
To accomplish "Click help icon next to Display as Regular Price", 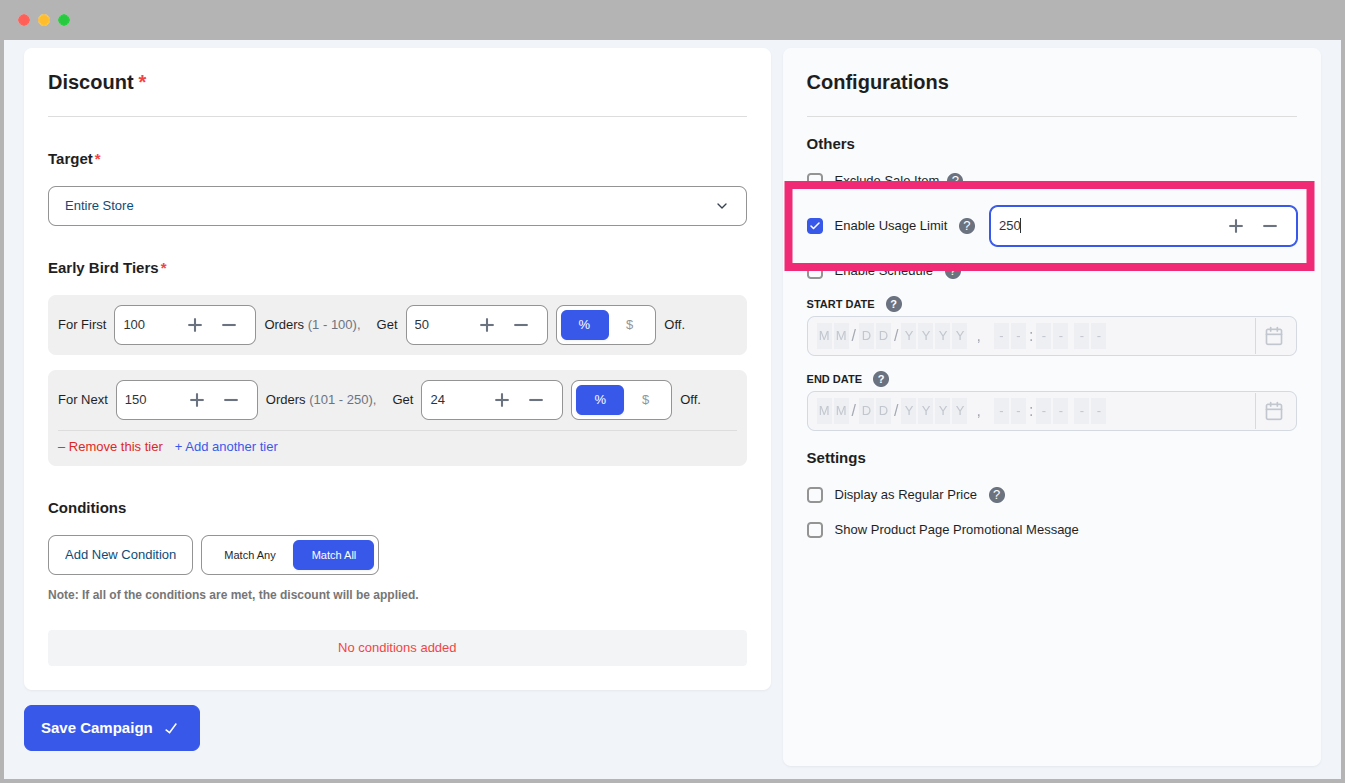I will click(x=997, y=495).
